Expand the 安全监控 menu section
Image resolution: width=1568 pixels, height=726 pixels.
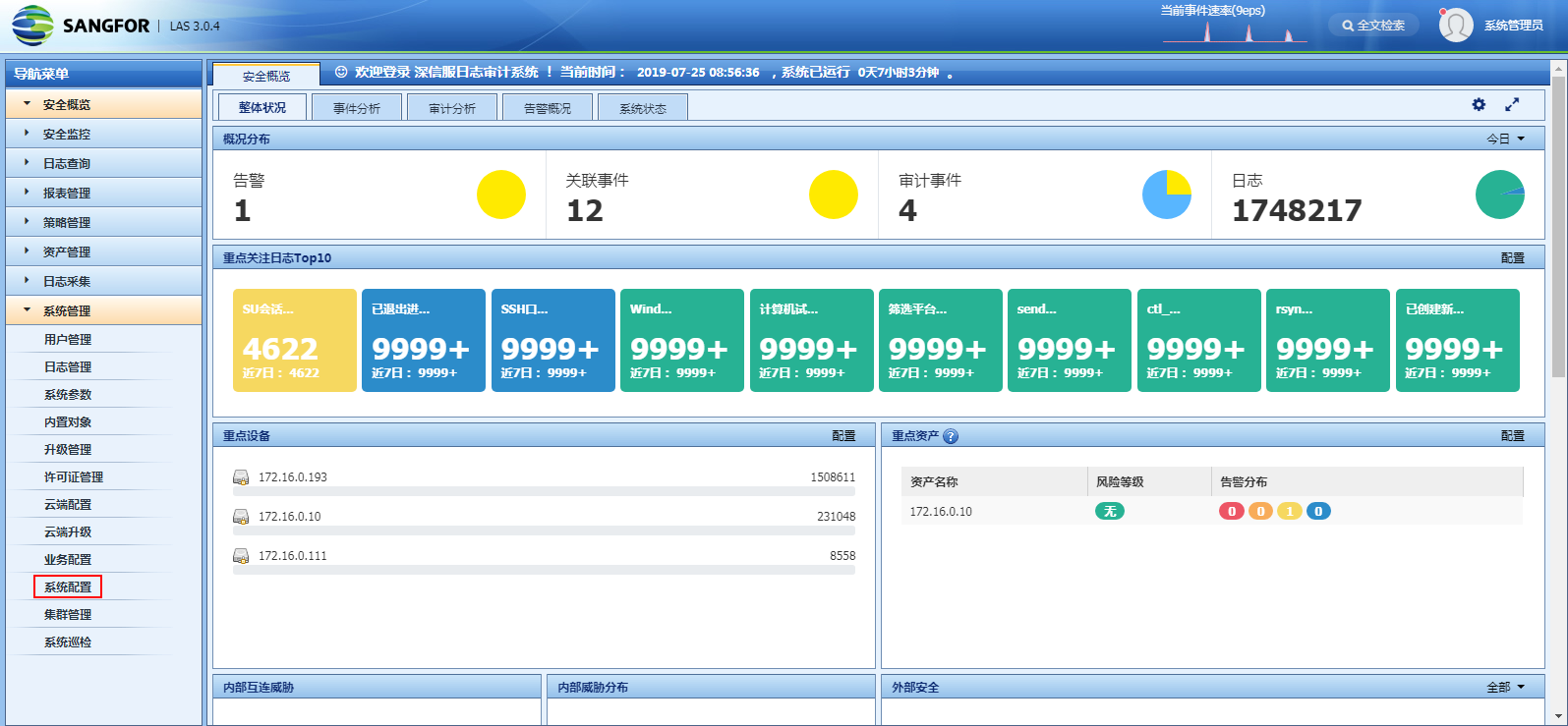[103, 134]
